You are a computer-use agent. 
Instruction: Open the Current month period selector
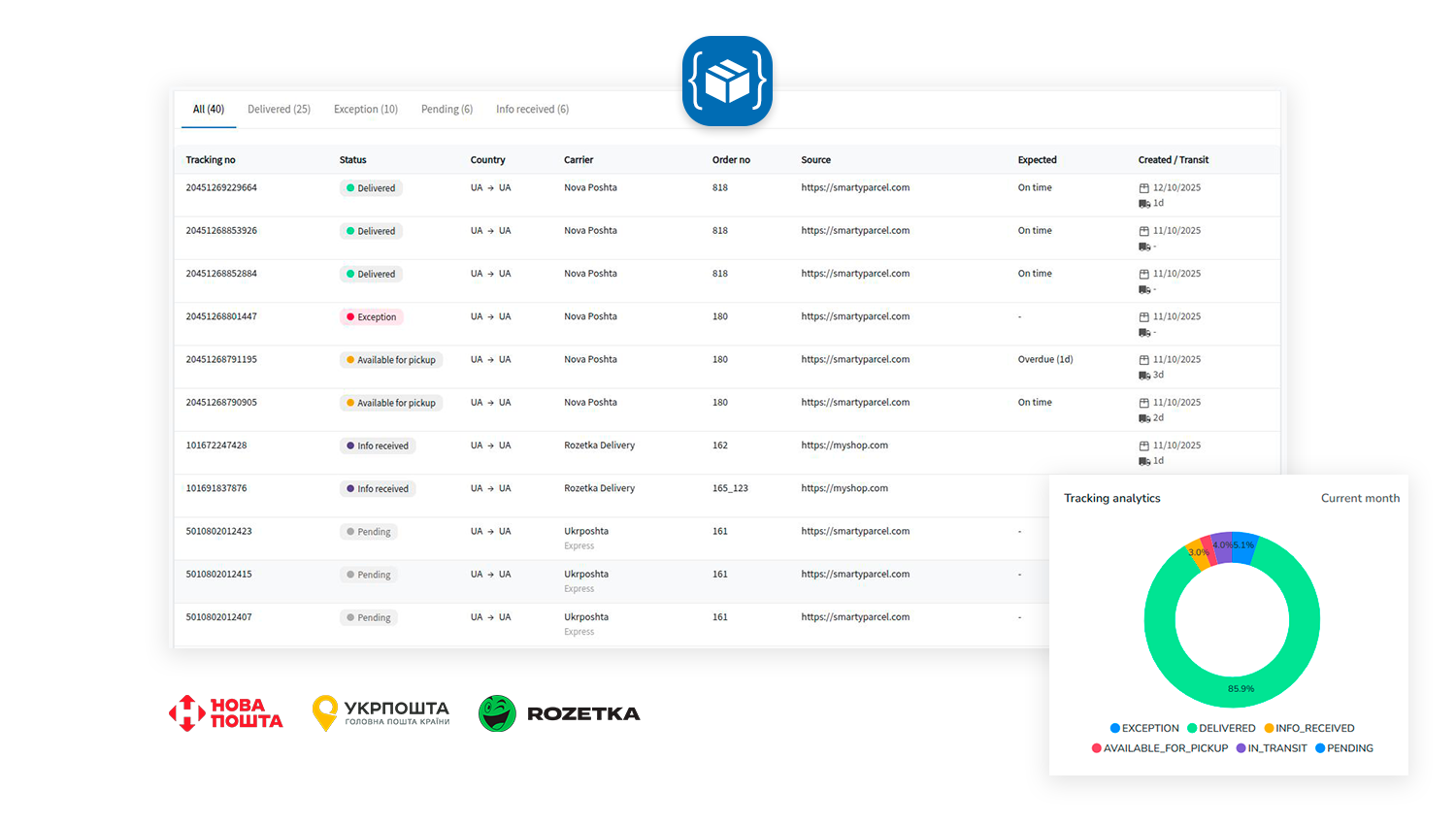(1359, 498)
